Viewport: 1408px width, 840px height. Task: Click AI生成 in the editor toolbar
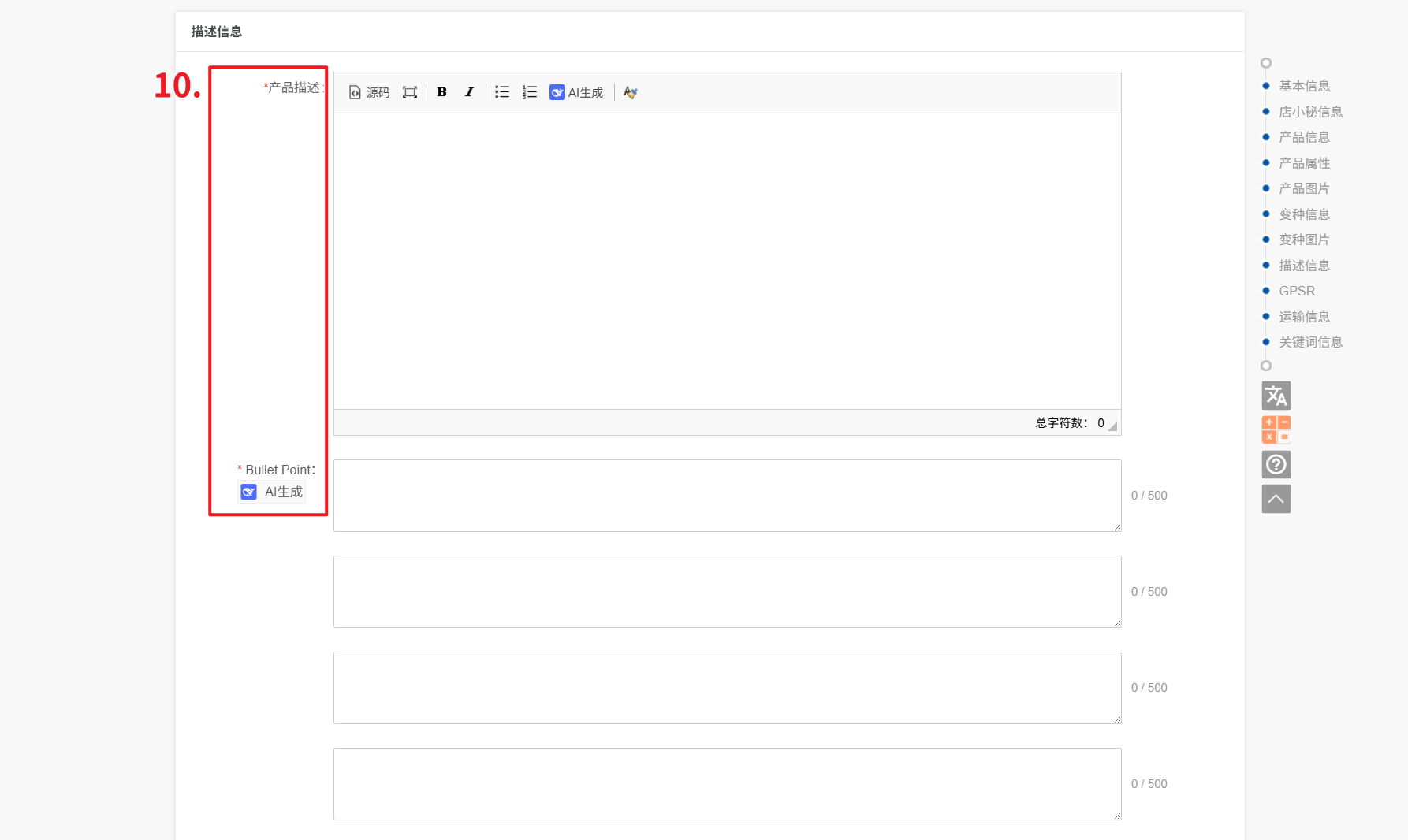[x=576, y=92]
